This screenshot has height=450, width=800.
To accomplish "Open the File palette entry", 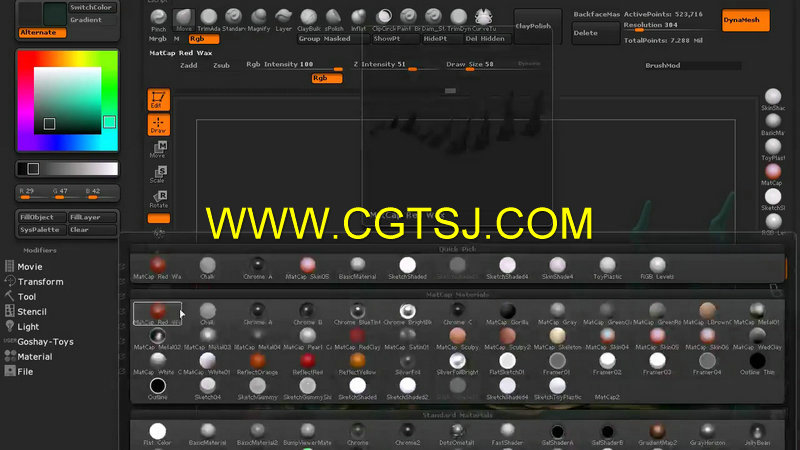I will click(25, 371).
